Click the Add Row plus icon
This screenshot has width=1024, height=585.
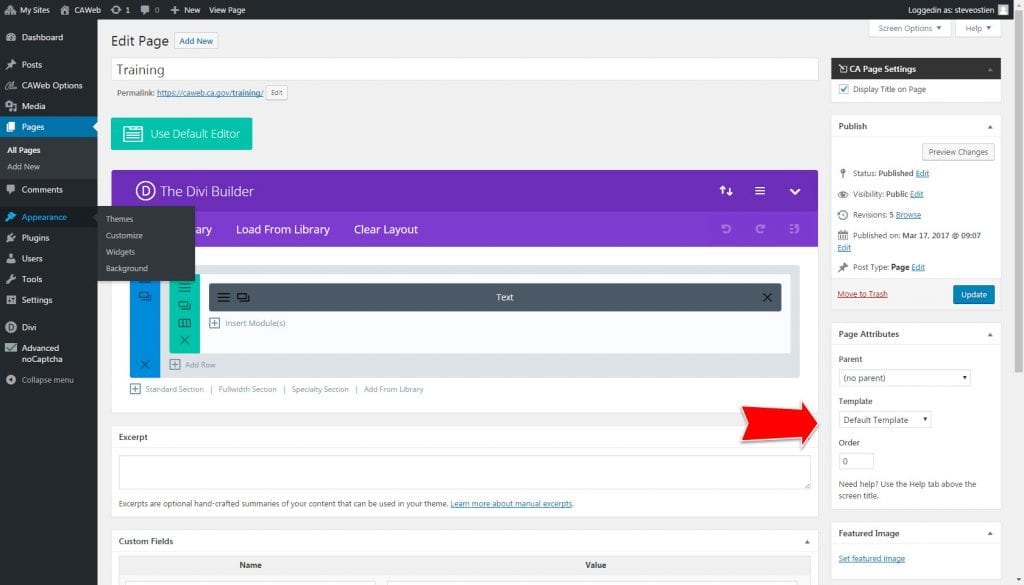[175, 364]
